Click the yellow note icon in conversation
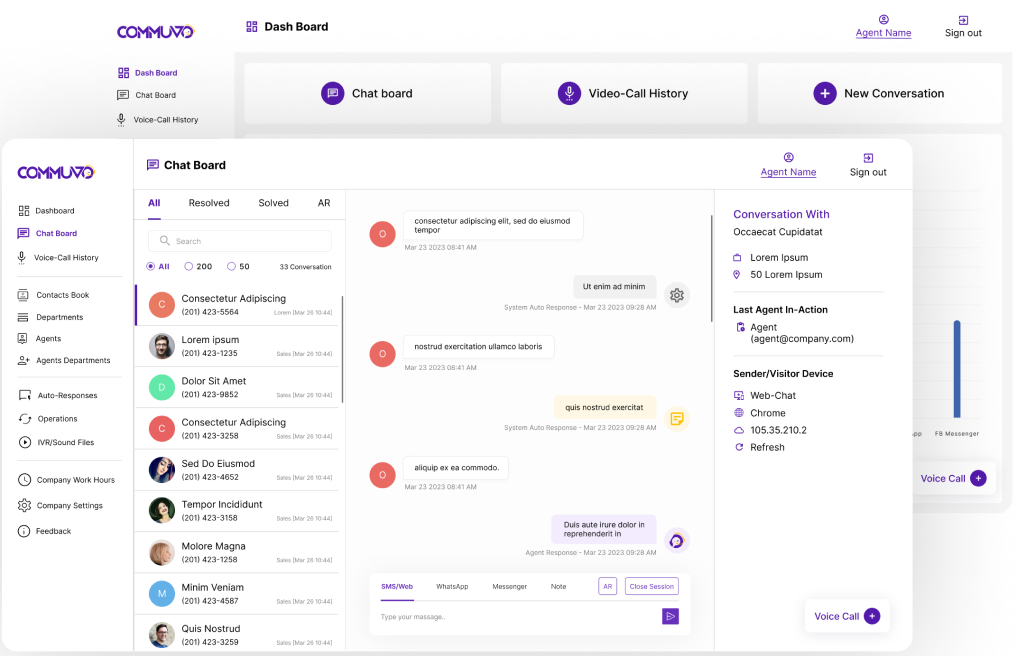Screen dimensions: 1015x656 [677, 418]
